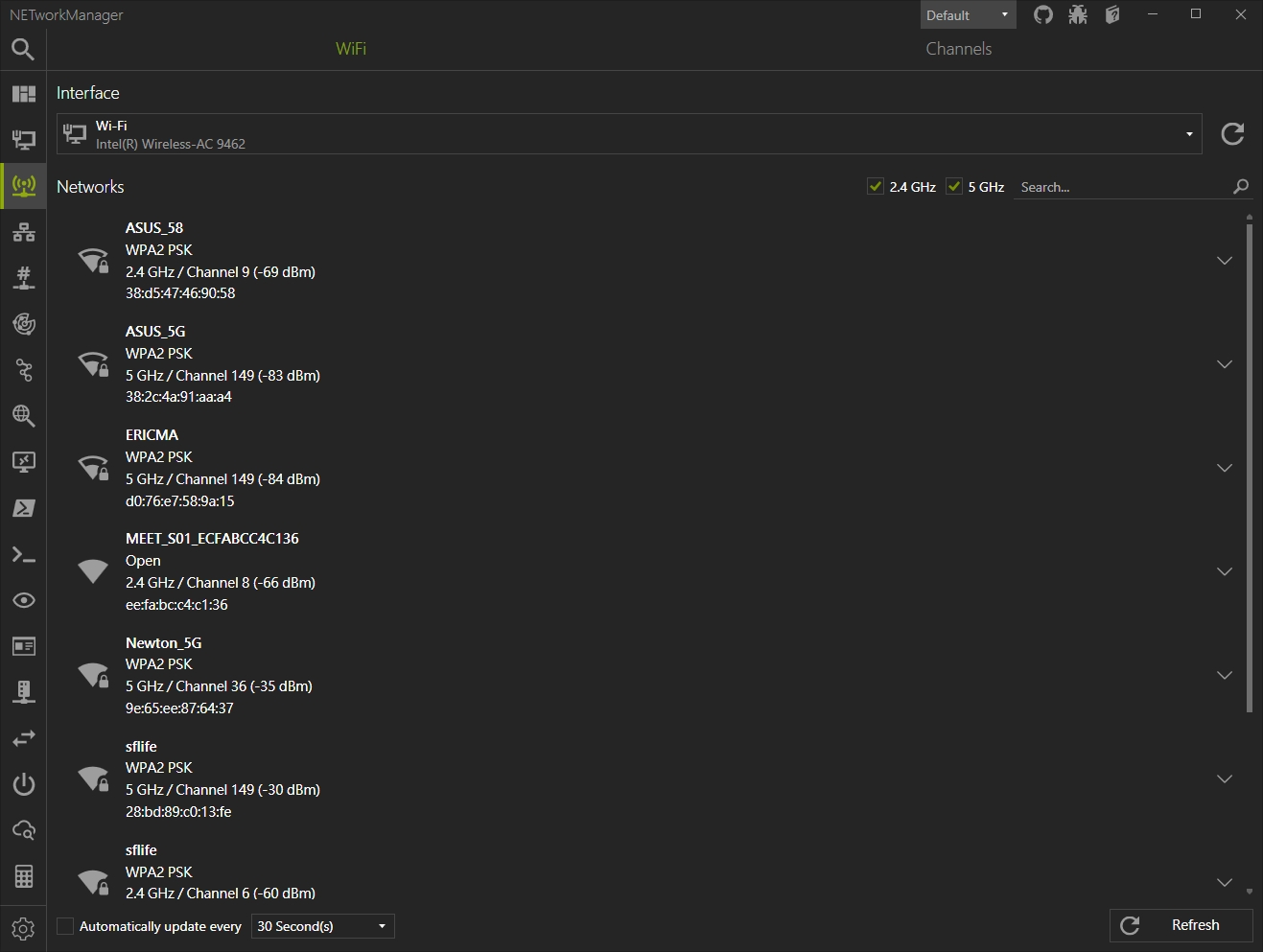Click the Open security label
The image size is (1263, 952).
(x=143, y=561)
